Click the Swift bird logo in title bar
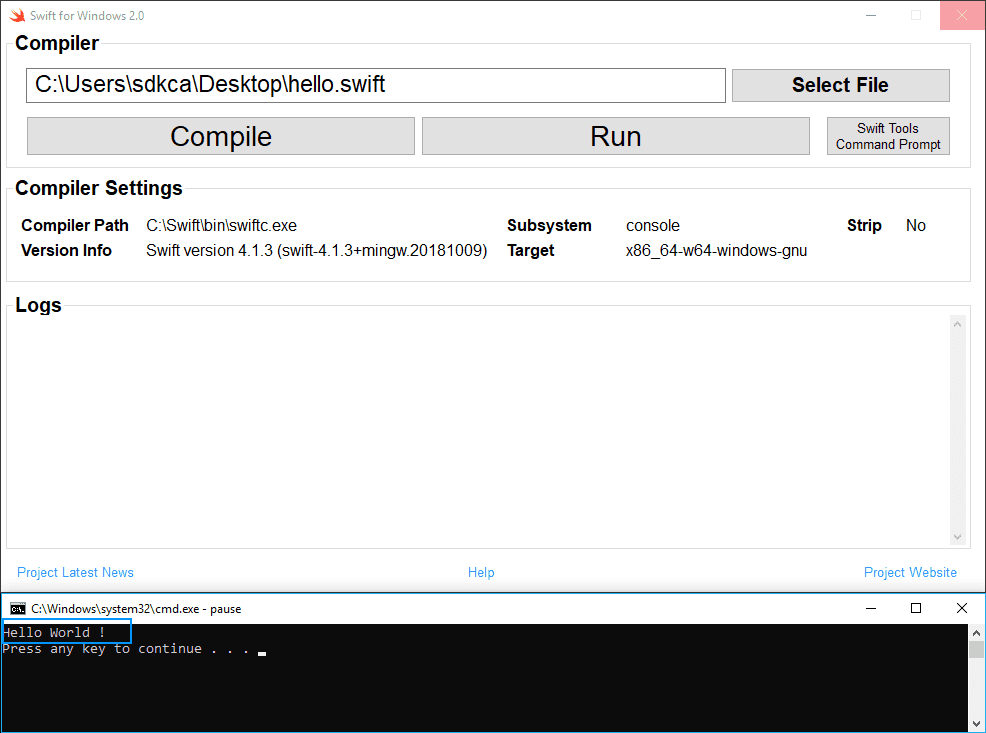 [x=17, y=16]
